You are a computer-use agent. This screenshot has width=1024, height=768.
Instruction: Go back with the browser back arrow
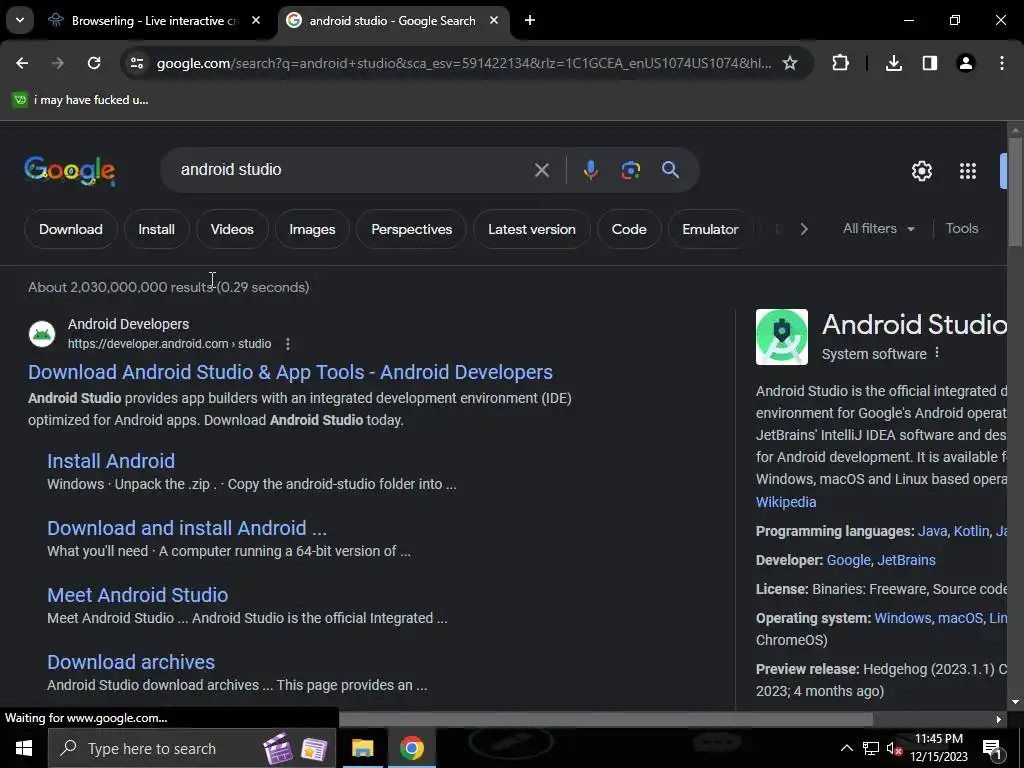click(22, 63)
